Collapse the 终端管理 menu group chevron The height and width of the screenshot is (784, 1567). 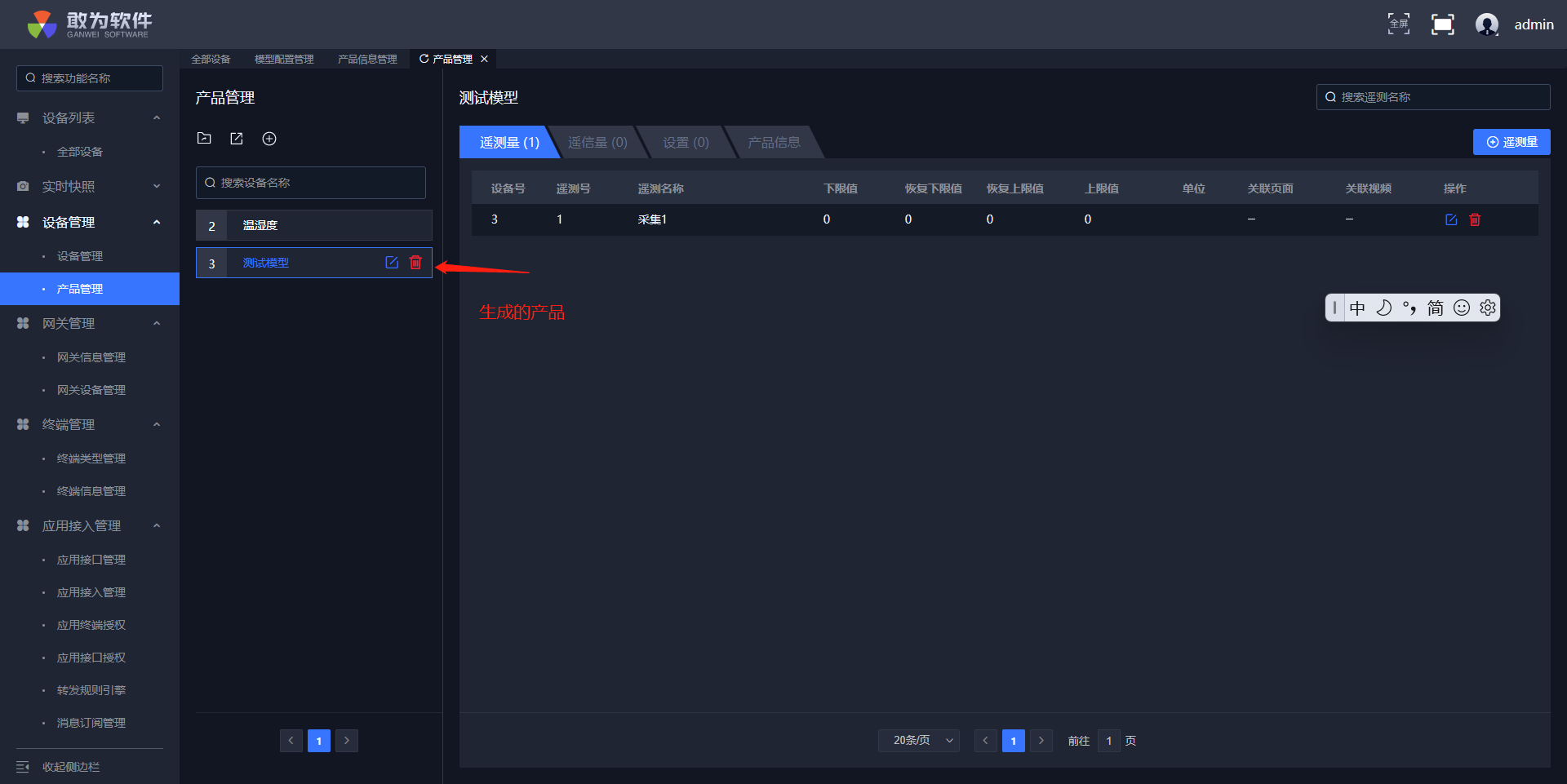157,424
